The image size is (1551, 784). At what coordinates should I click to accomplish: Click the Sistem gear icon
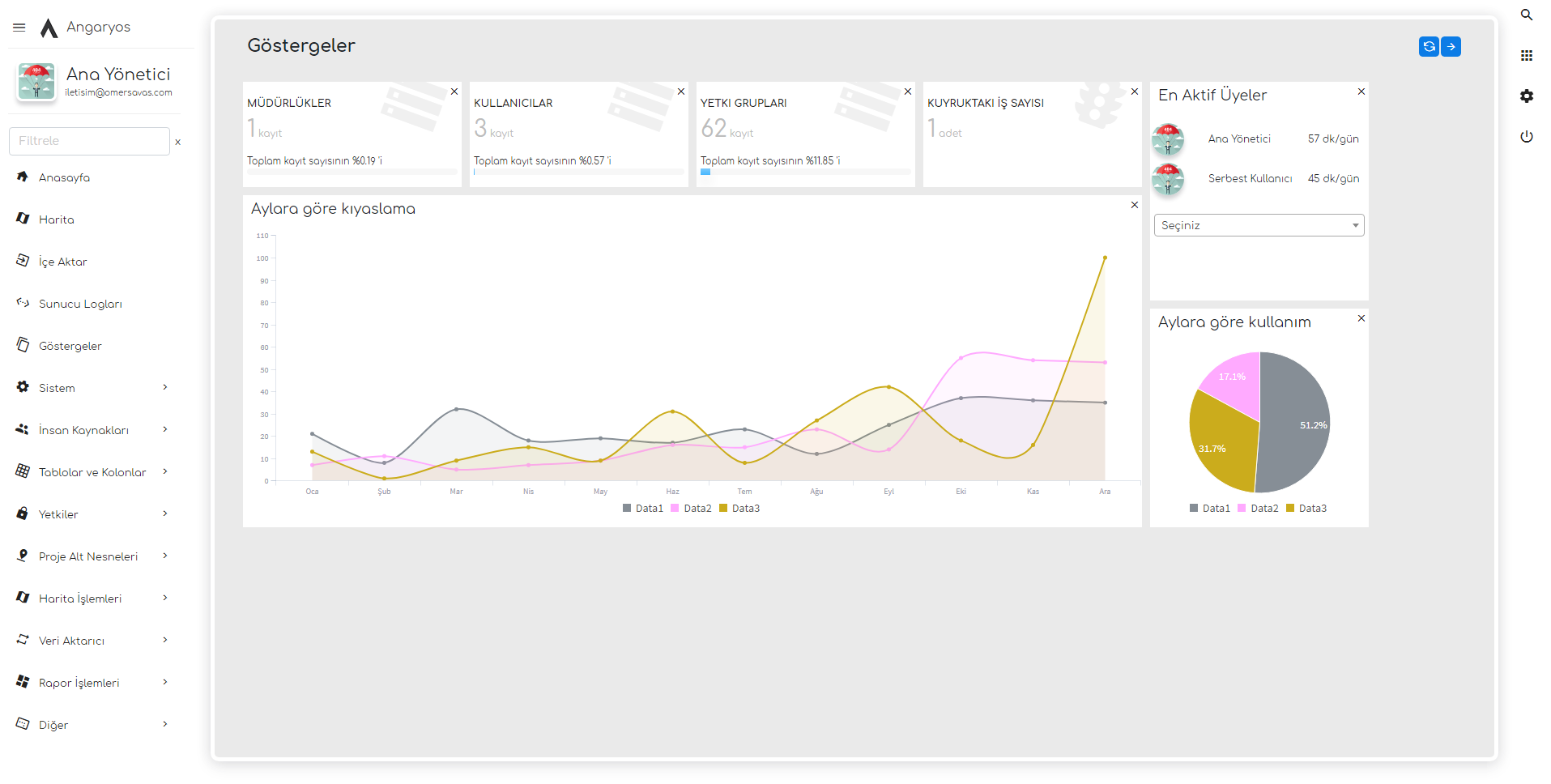tap(23, 387)
